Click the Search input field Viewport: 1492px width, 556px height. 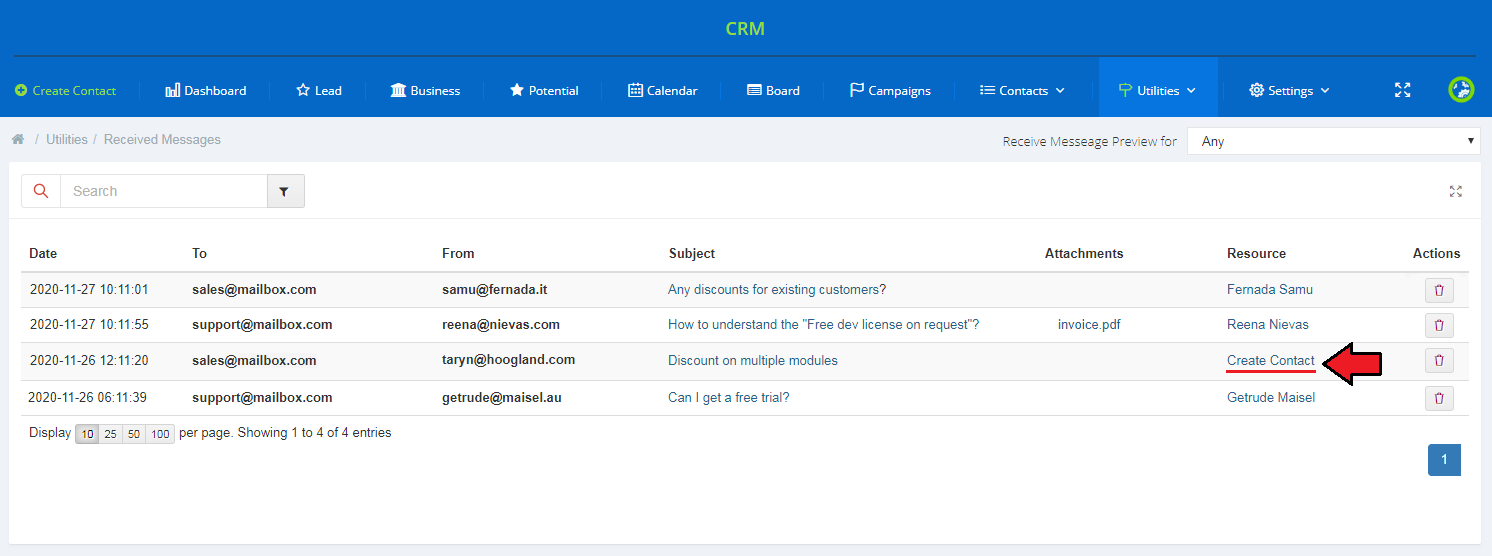tap(164, 191)
